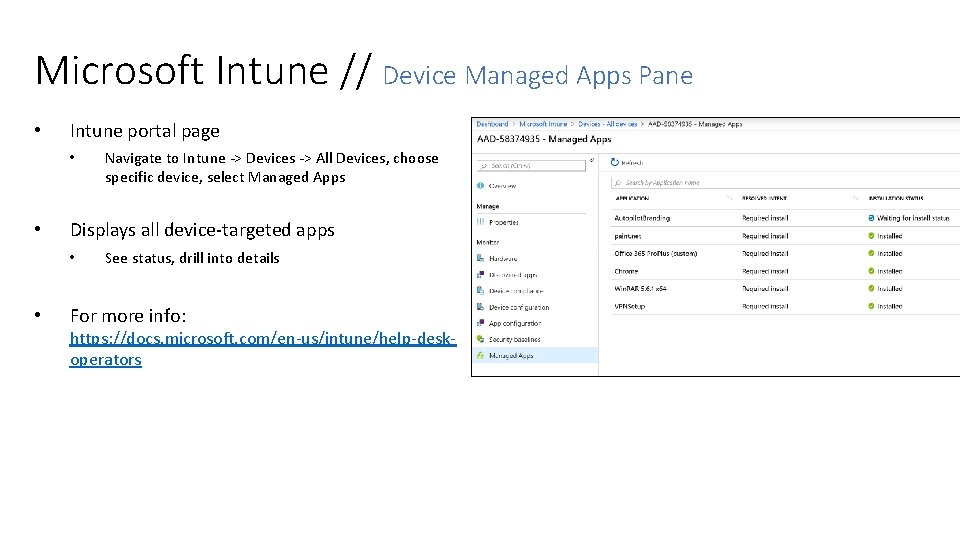960x540 pixels.
Task: Click the Dashboard breadcrumb link
Action: tap(492, 124)
